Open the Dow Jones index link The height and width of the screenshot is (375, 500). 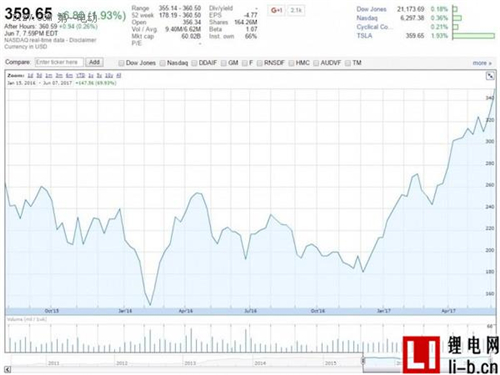pos(371,9)
